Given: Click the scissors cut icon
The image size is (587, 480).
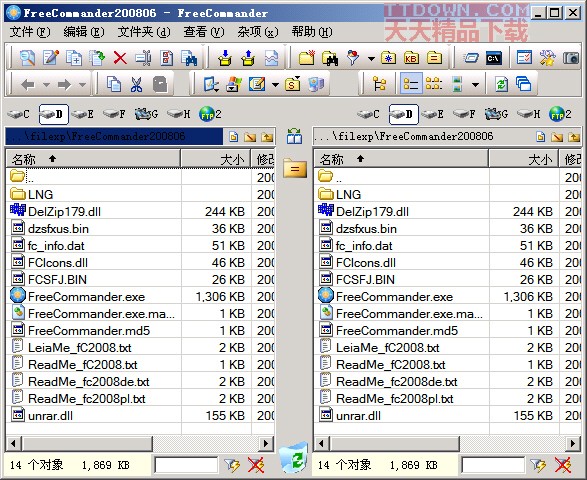Looking at the screenshot, I should [x=136, y=84].
